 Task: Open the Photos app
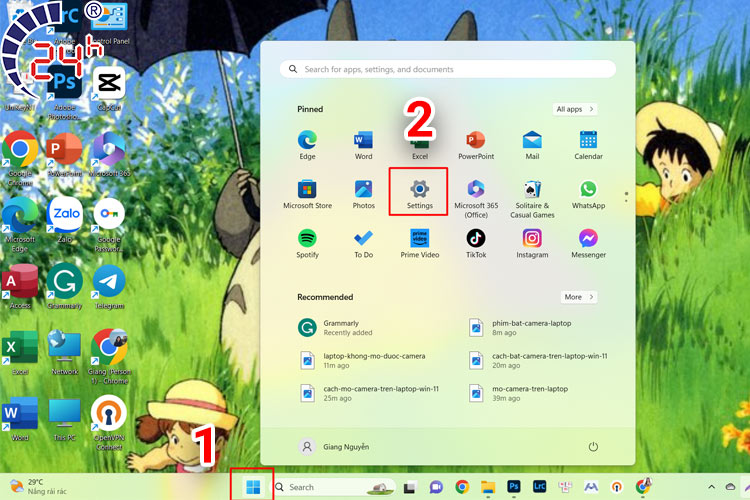(364, 194)
